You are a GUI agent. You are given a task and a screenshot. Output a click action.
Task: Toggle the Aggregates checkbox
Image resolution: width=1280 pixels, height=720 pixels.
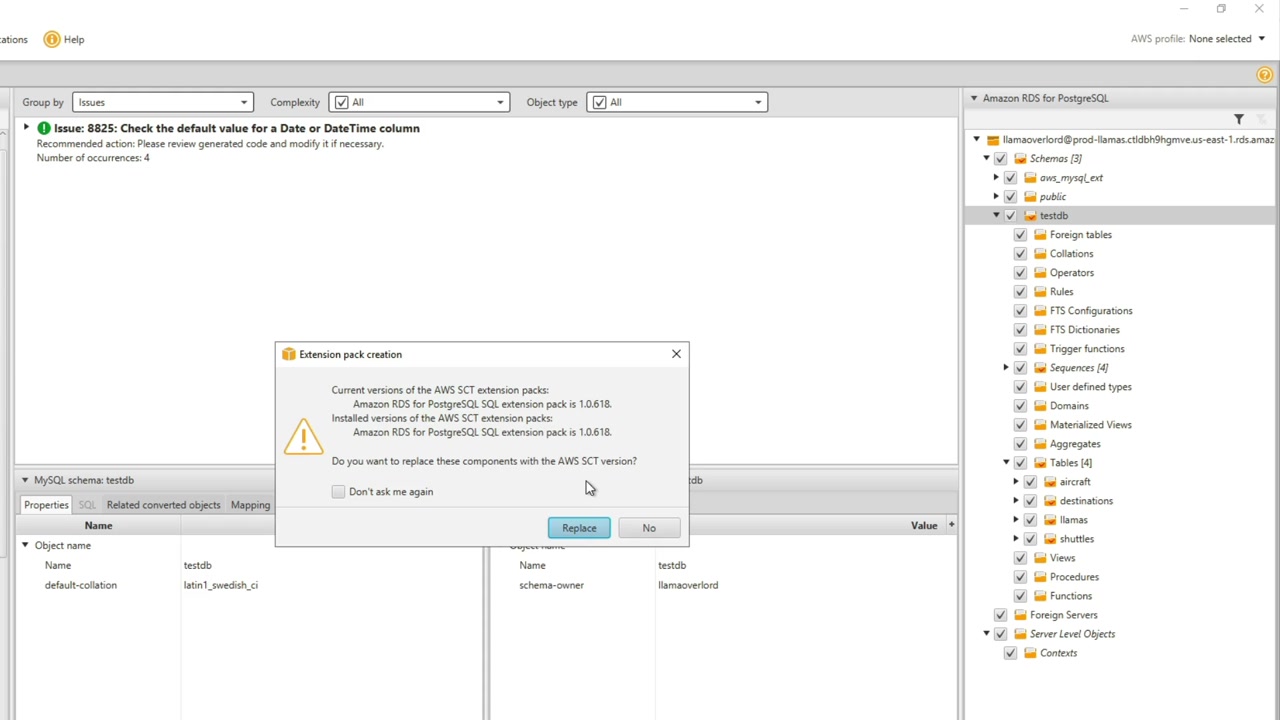(1020, 444)
